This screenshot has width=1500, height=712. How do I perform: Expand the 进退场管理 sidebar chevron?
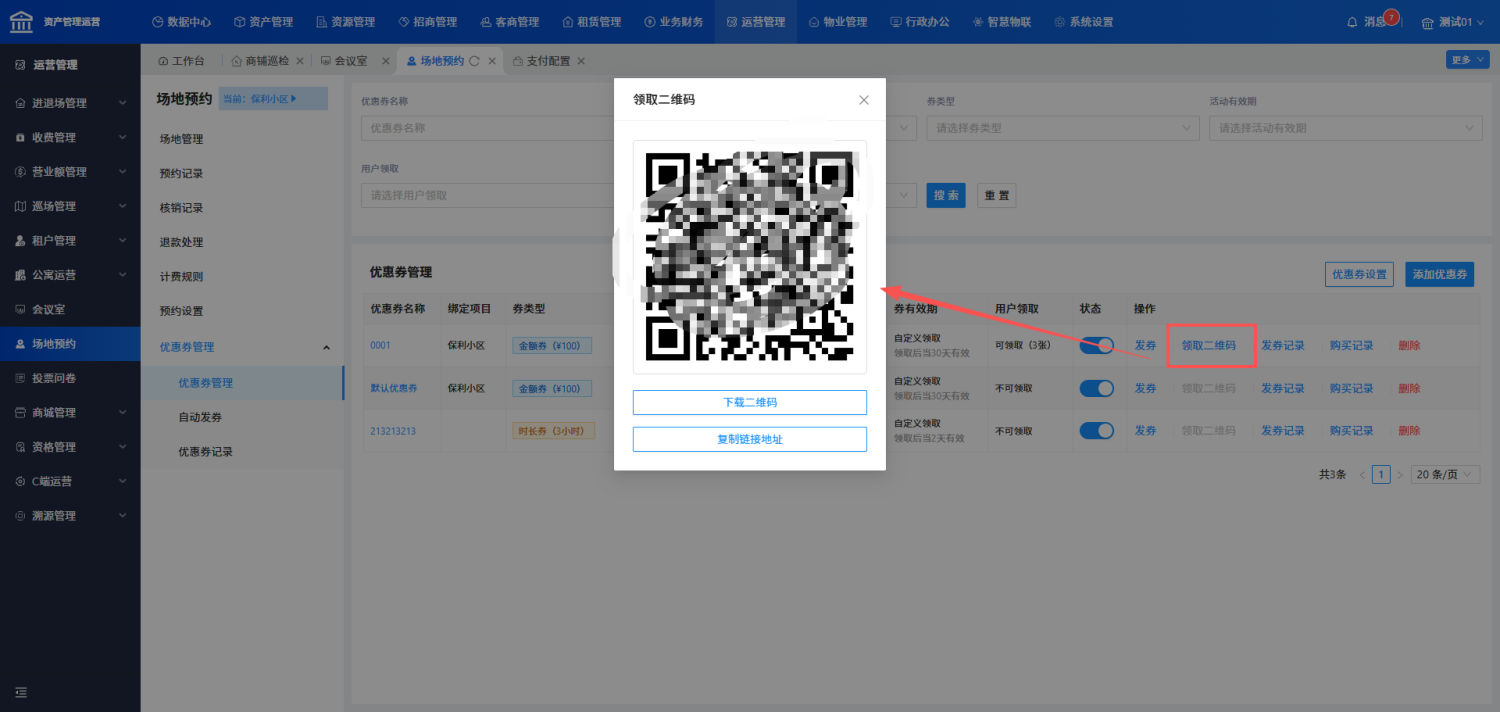122,103
